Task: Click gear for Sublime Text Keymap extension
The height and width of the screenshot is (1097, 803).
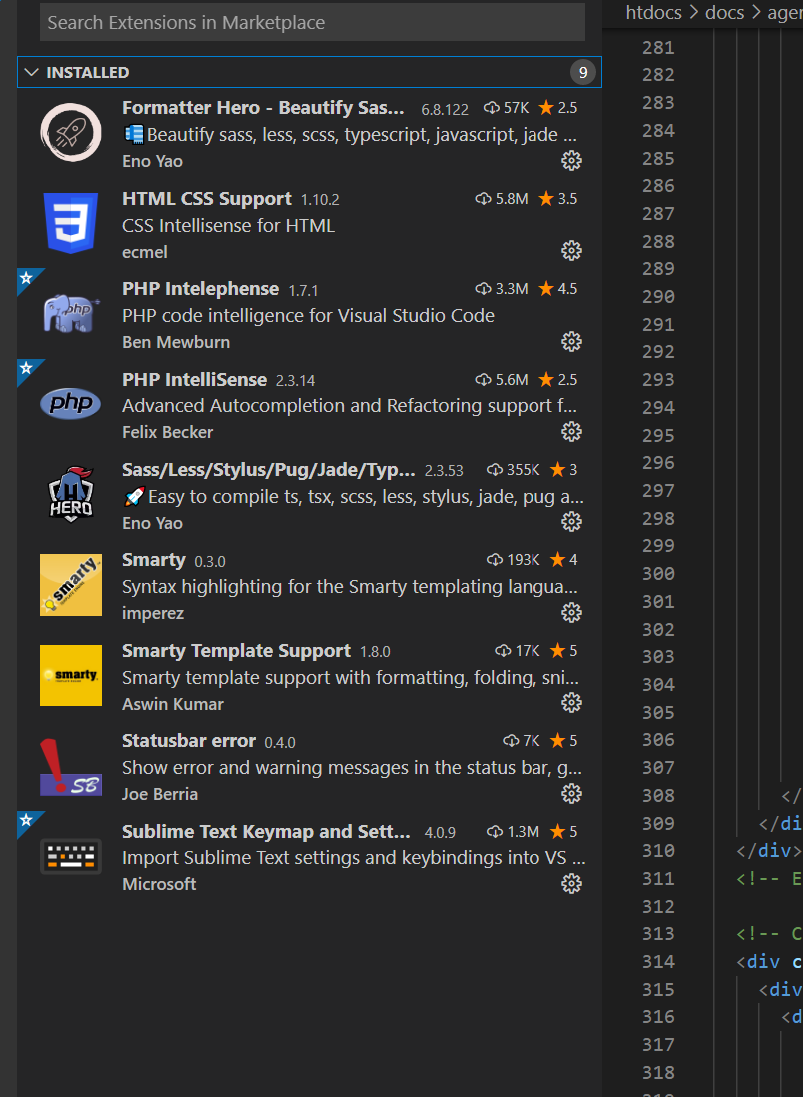Action: (571, 884)
